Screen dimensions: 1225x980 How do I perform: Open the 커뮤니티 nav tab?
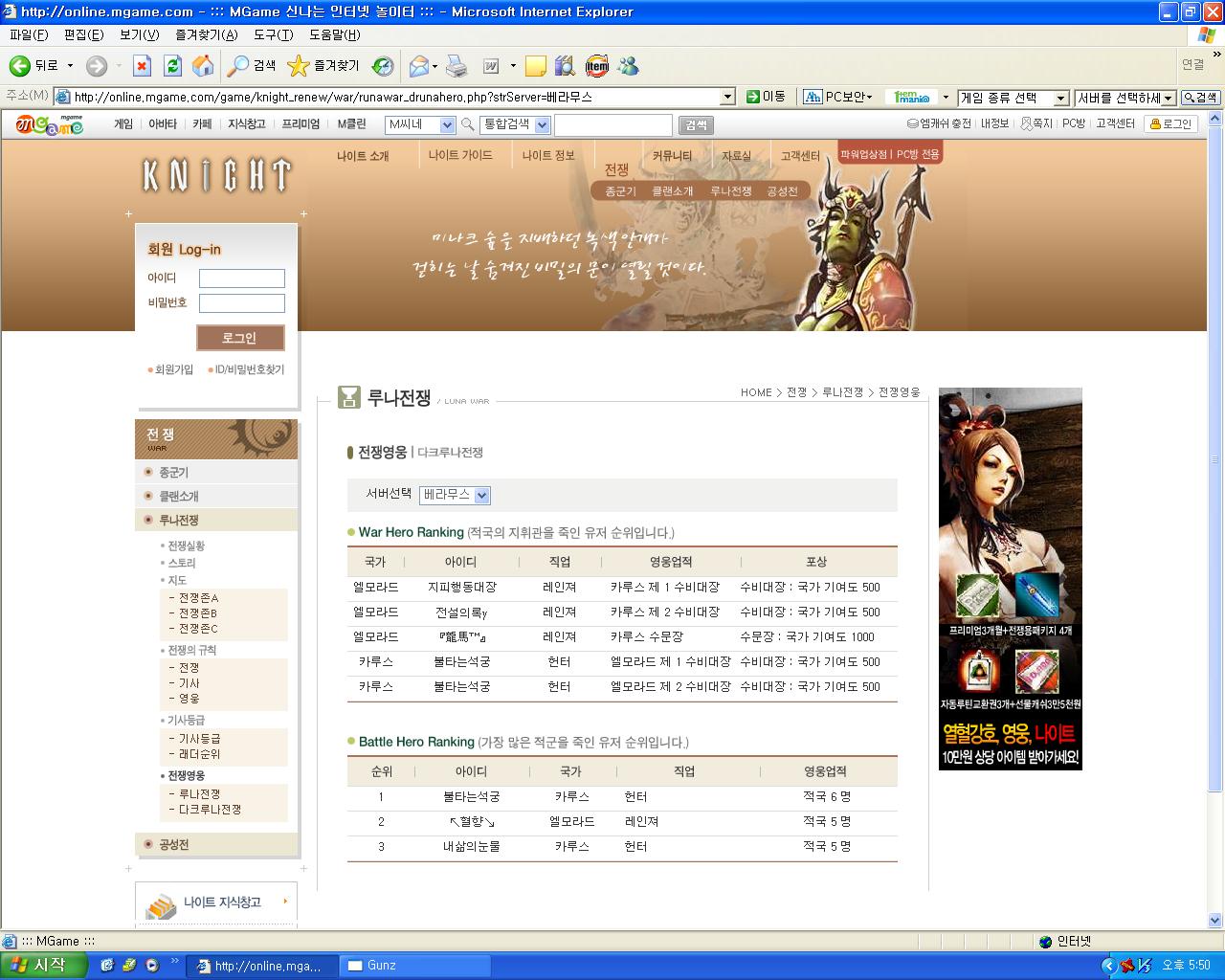(672, 155)
